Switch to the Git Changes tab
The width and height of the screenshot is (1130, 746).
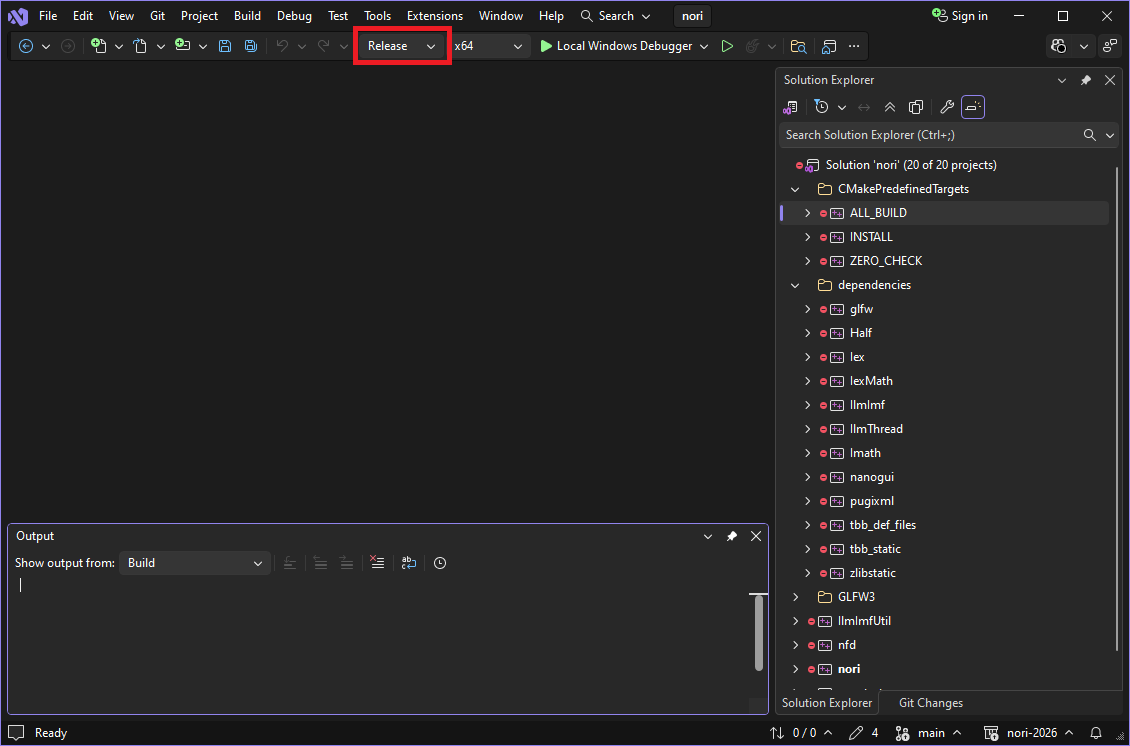coord(930,703)
